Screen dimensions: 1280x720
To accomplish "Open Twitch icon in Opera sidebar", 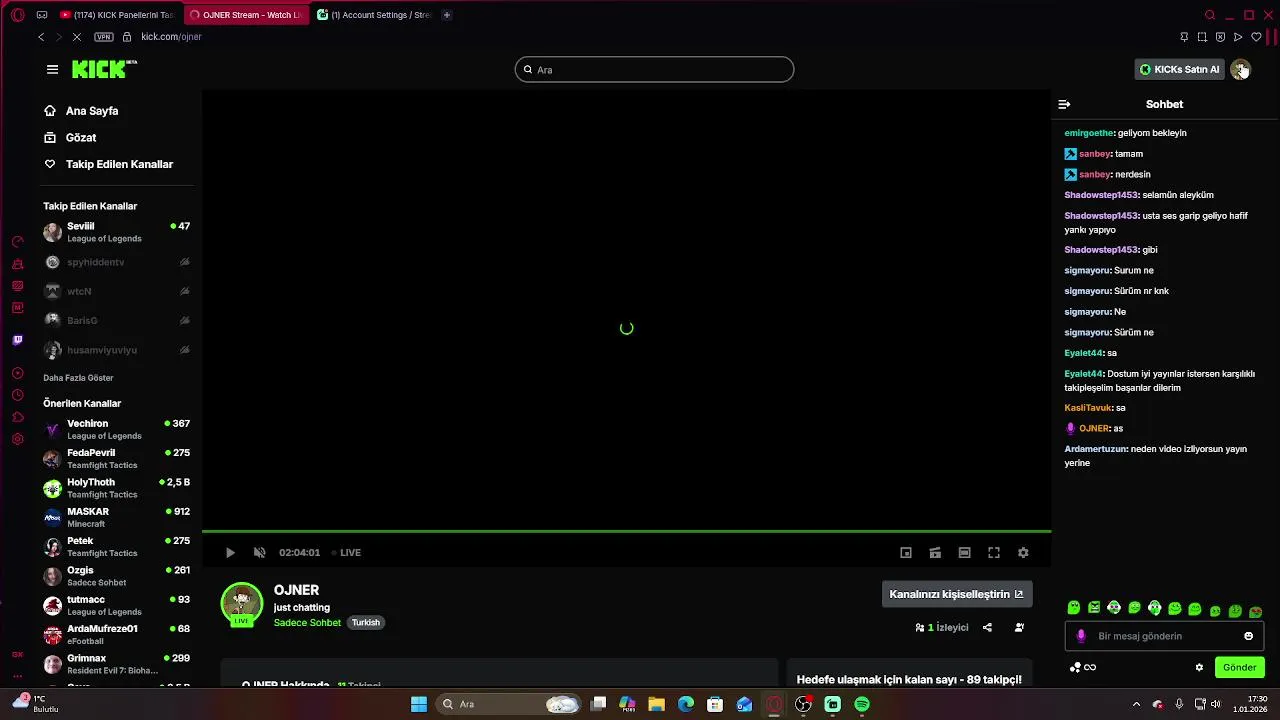I will point(17,340).
